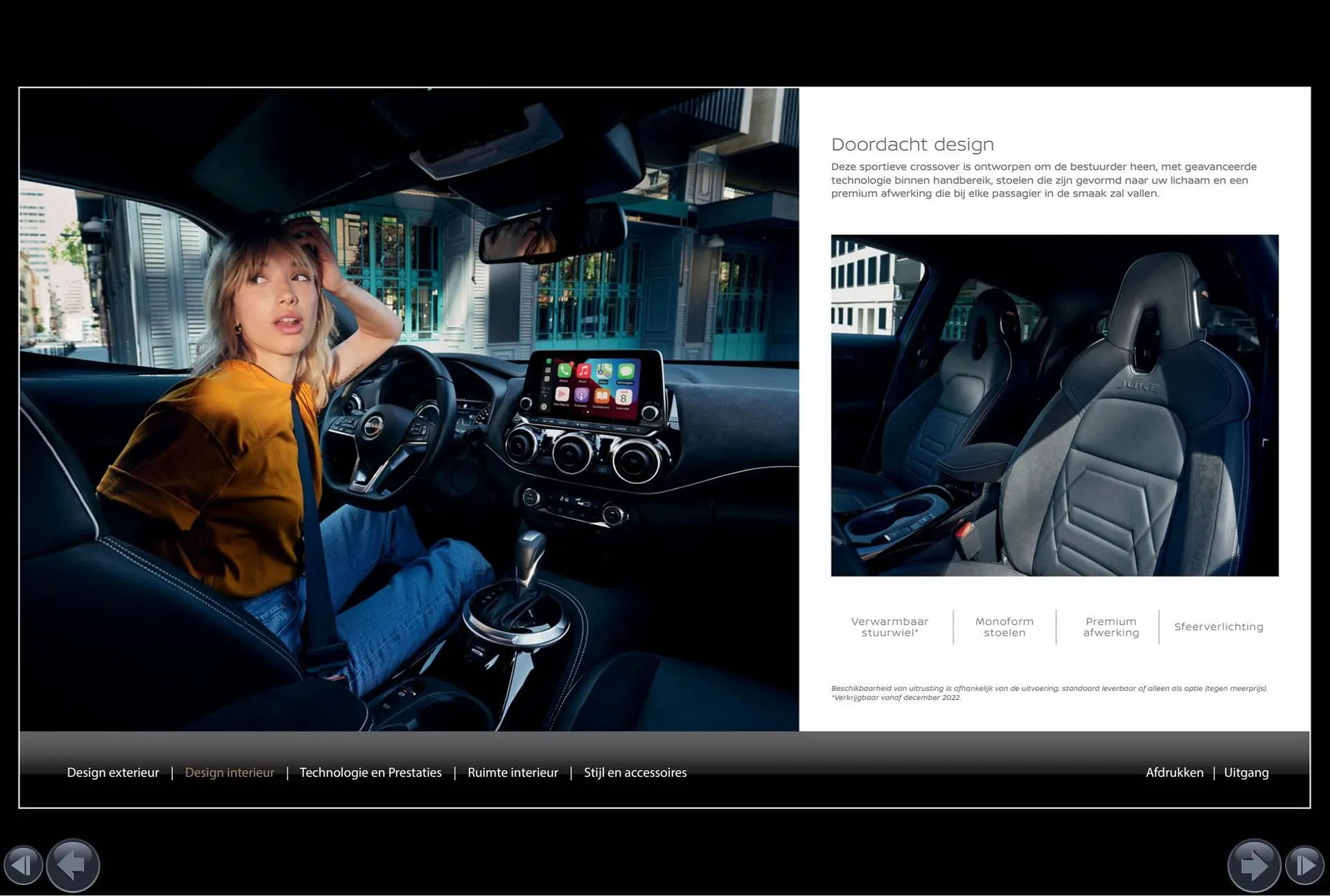Click the red Music icon on car display

point(584,371)
